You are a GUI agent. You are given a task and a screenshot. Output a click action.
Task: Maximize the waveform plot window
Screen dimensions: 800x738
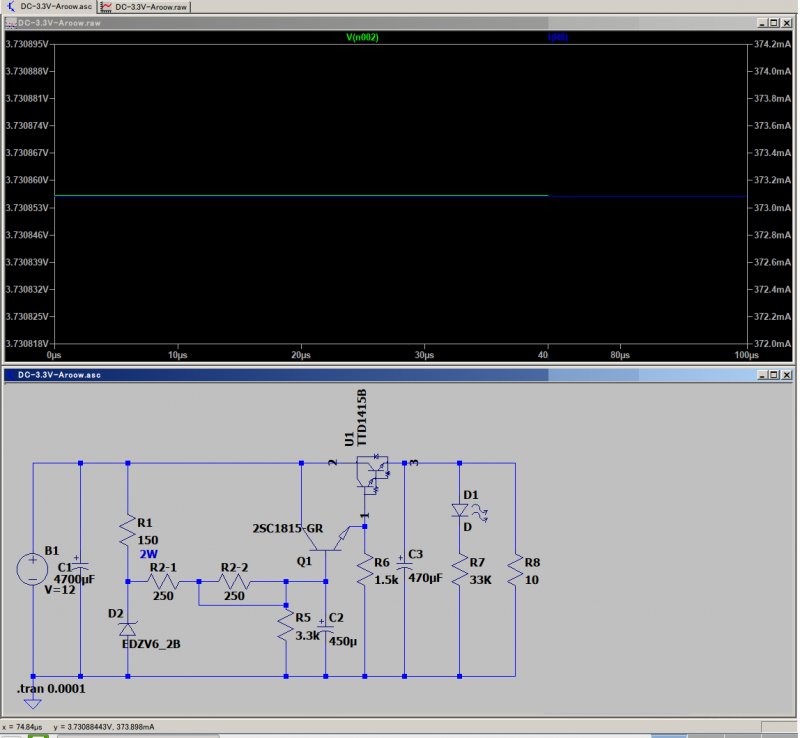pyautogui.click(x=773, y=21)
